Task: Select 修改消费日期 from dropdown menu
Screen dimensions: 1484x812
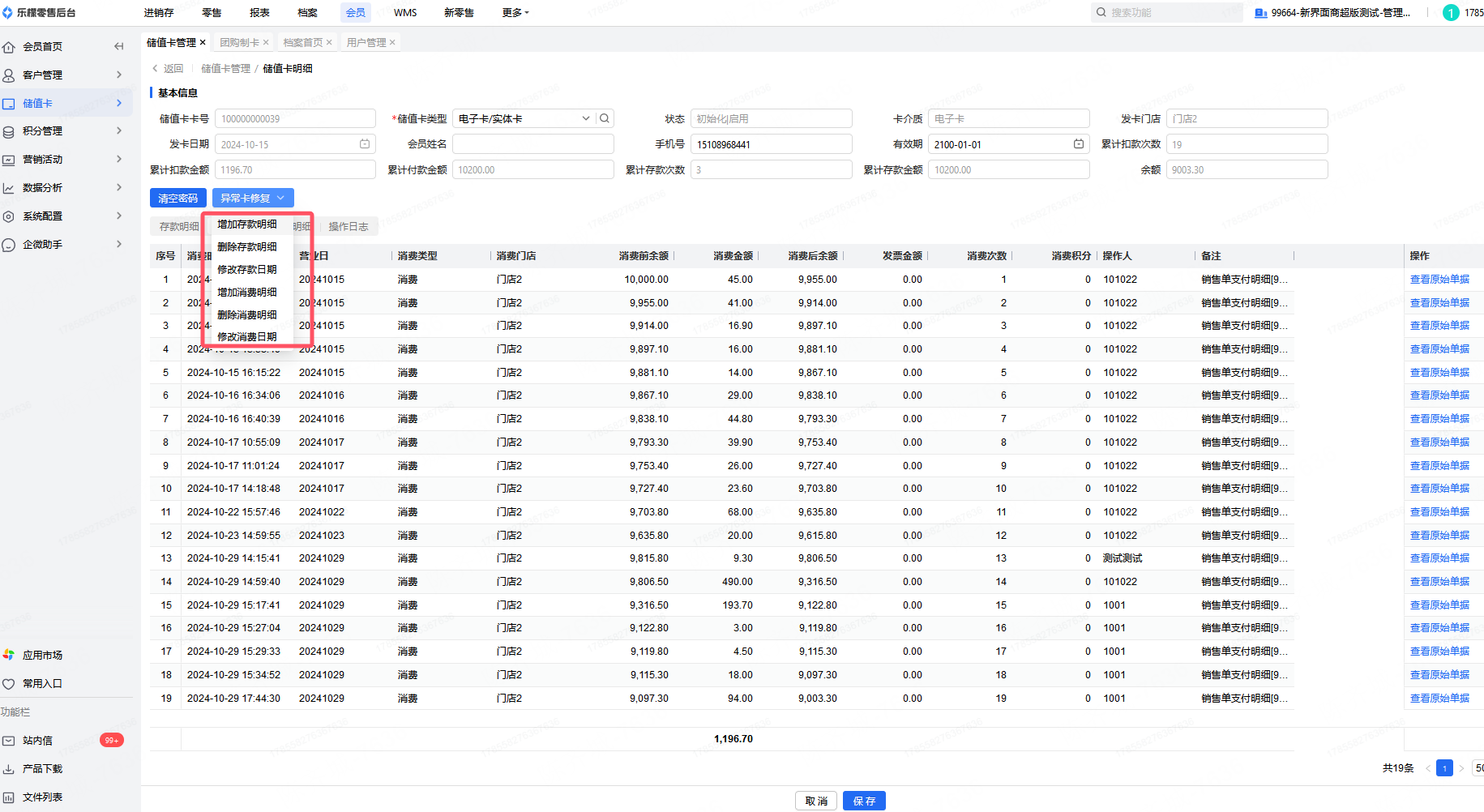Action: coord(247,337)
